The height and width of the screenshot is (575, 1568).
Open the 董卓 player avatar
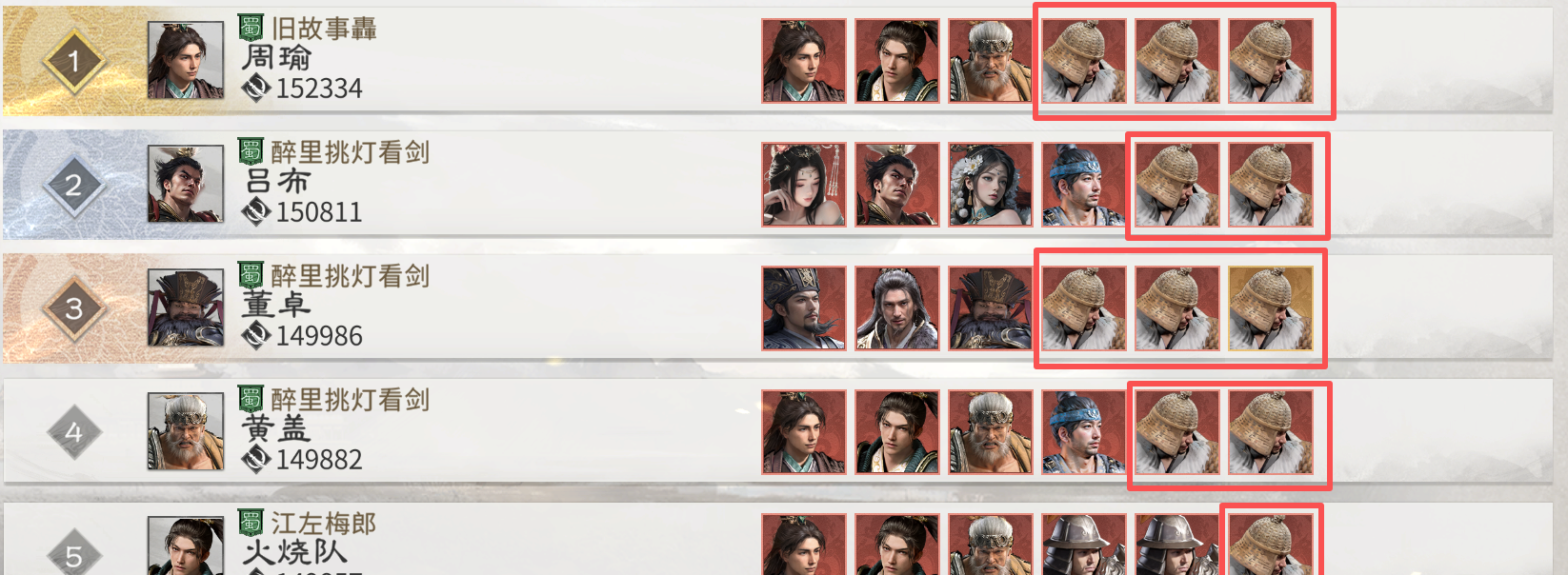tap(186, 308)
